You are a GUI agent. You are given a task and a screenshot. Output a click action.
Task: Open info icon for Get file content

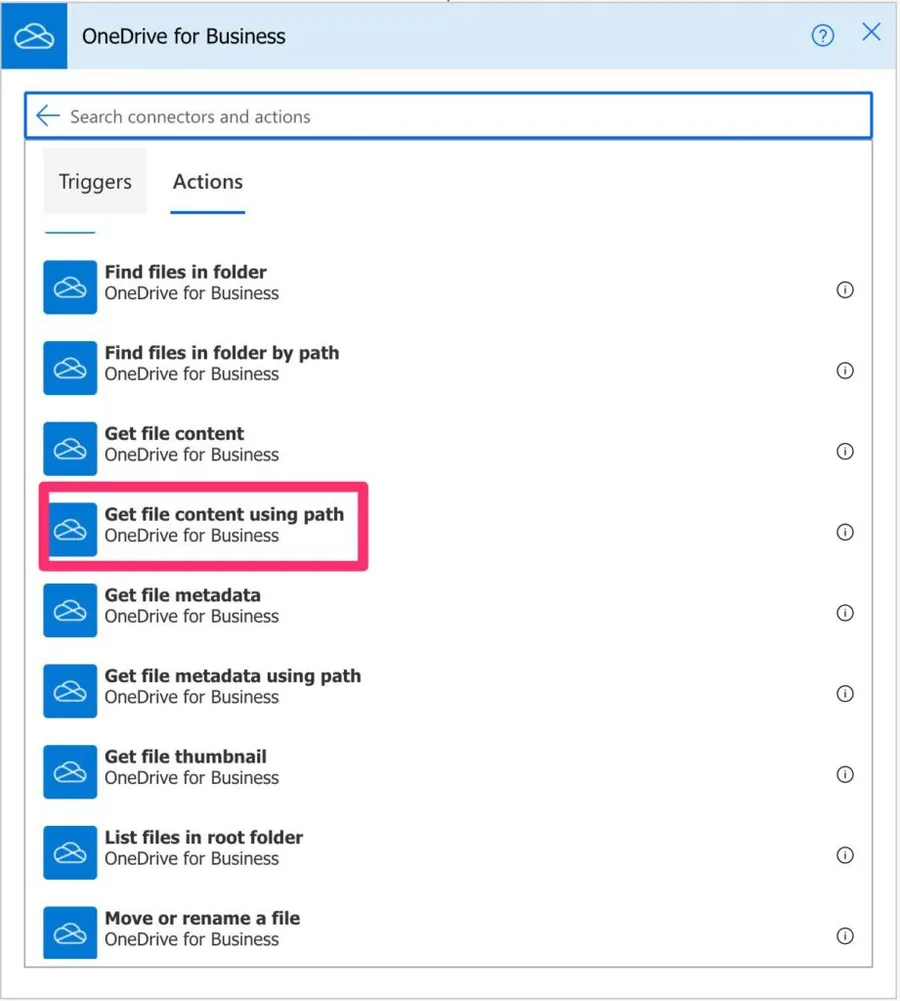coord(845,451)
